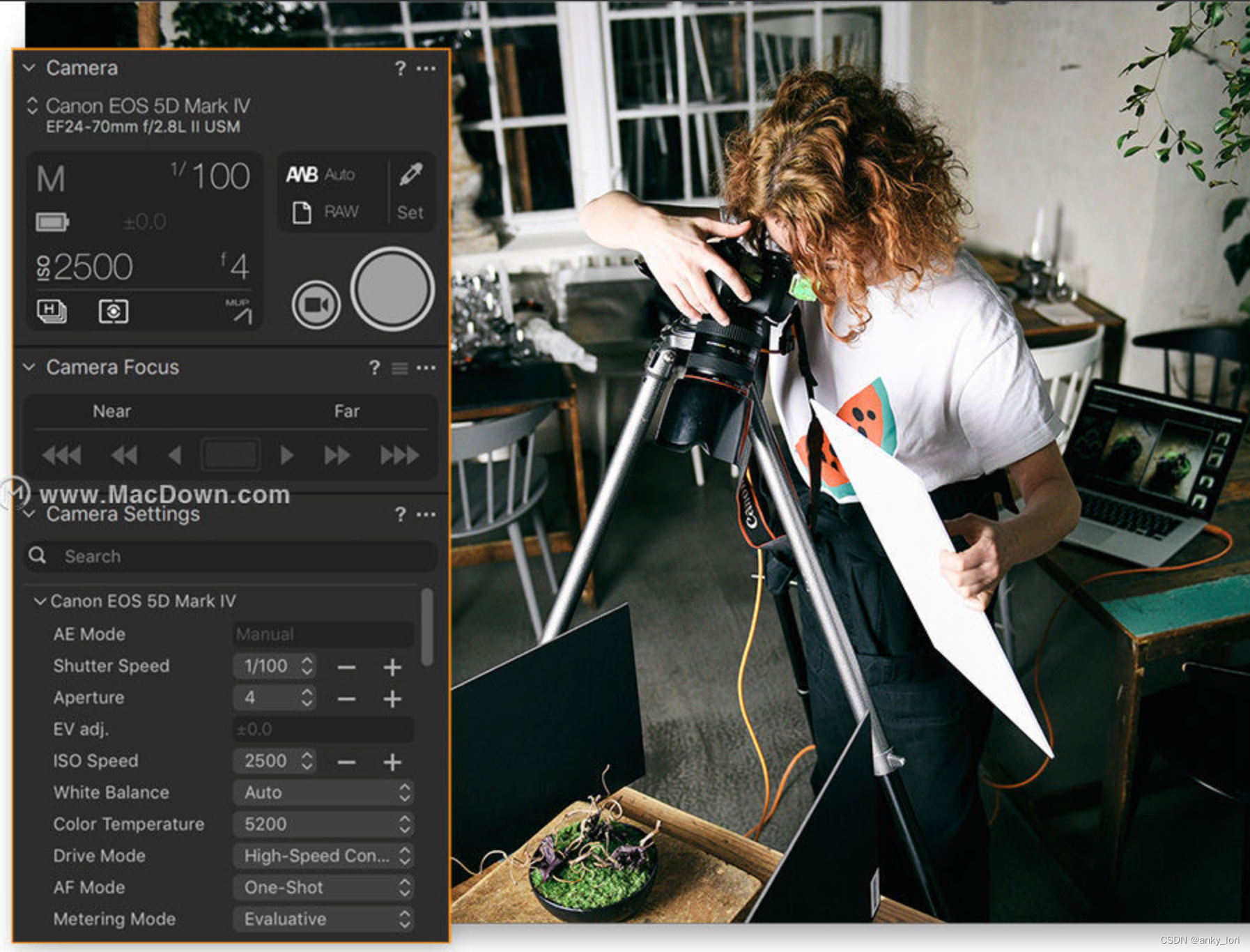Click the large round capture shutter button
1250x952 pixels.
(392, 289)
